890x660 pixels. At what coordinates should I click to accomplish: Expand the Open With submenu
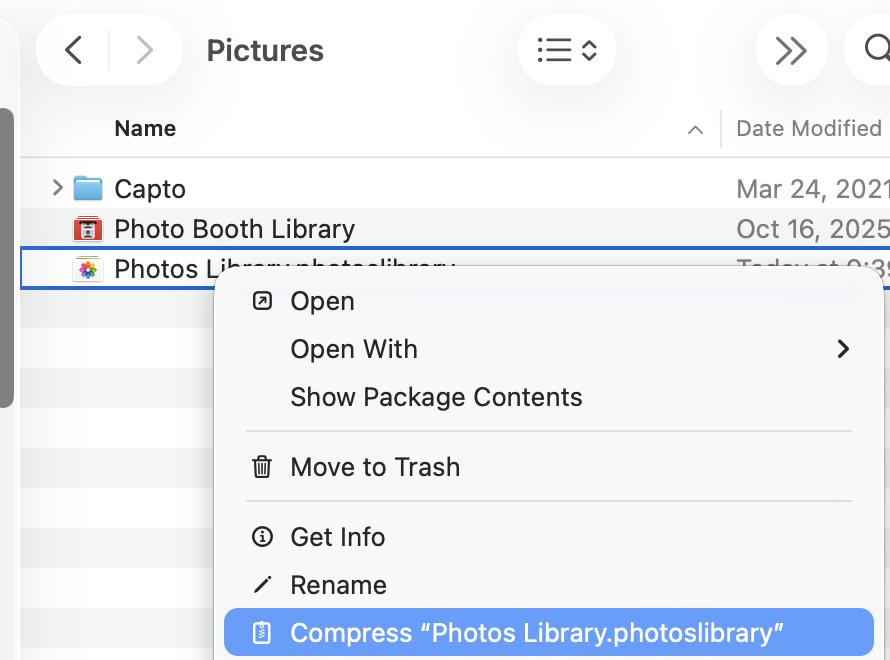(842, 349)
